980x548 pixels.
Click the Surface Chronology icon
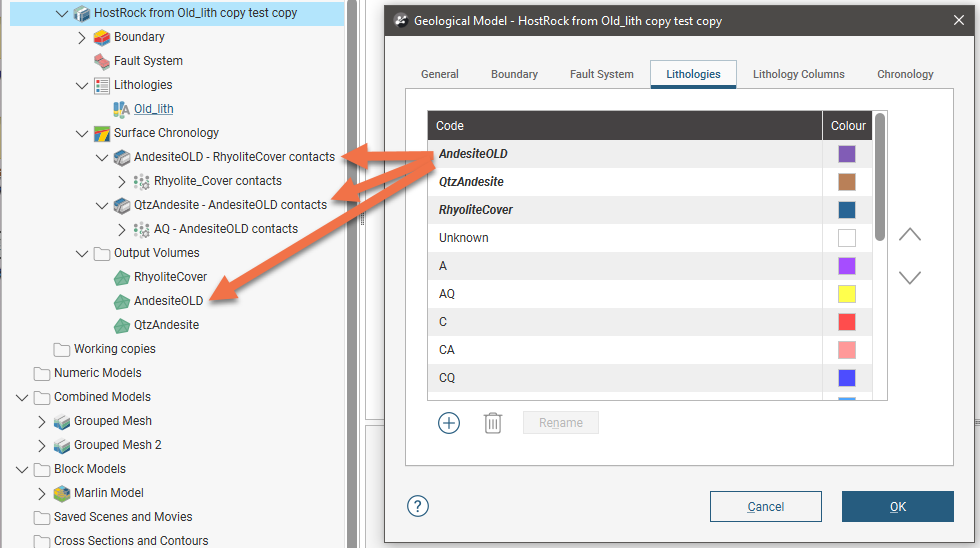(101, 133)
